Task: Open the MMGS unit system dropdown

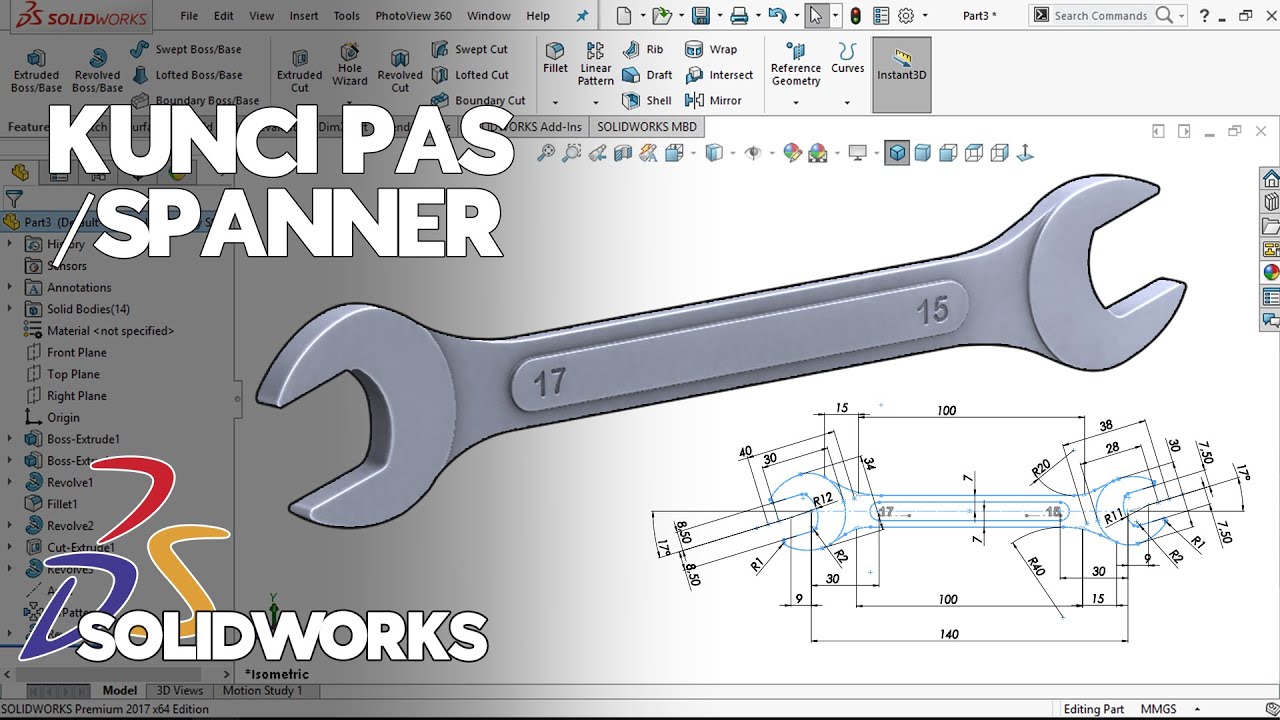Action: [x=1197, y=709]
